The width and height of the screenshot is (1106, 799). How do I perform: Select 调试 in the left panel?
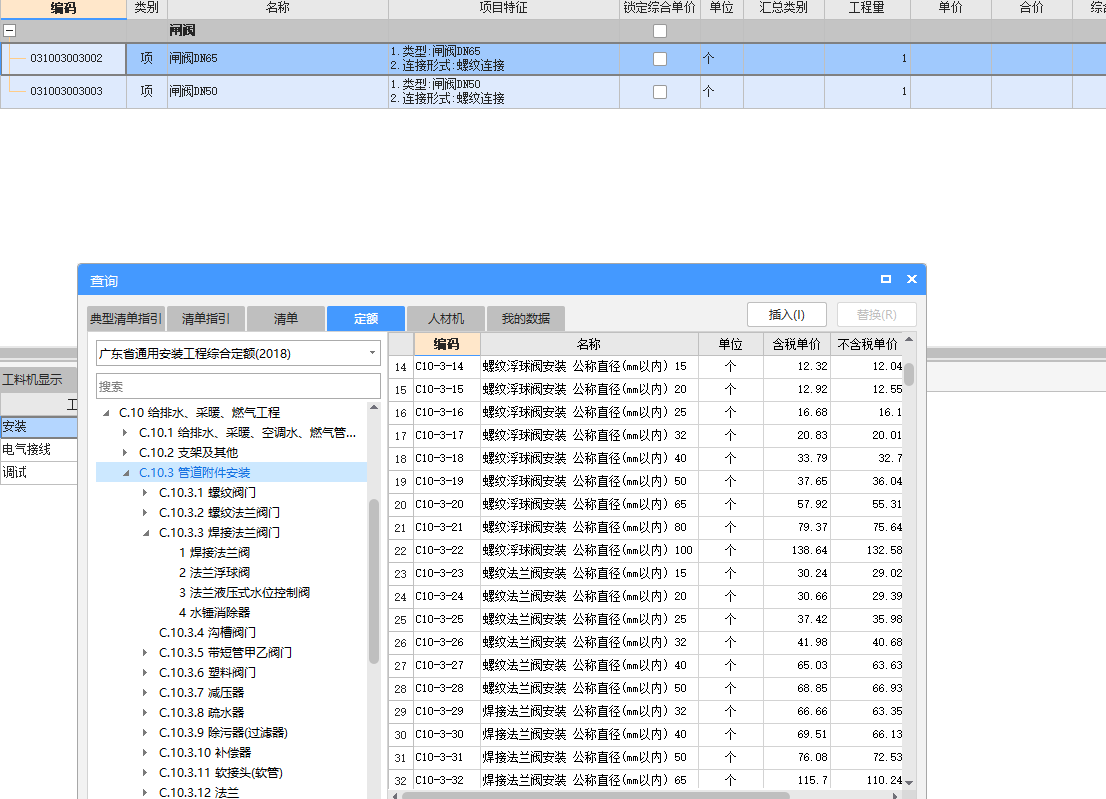point(39,472)
